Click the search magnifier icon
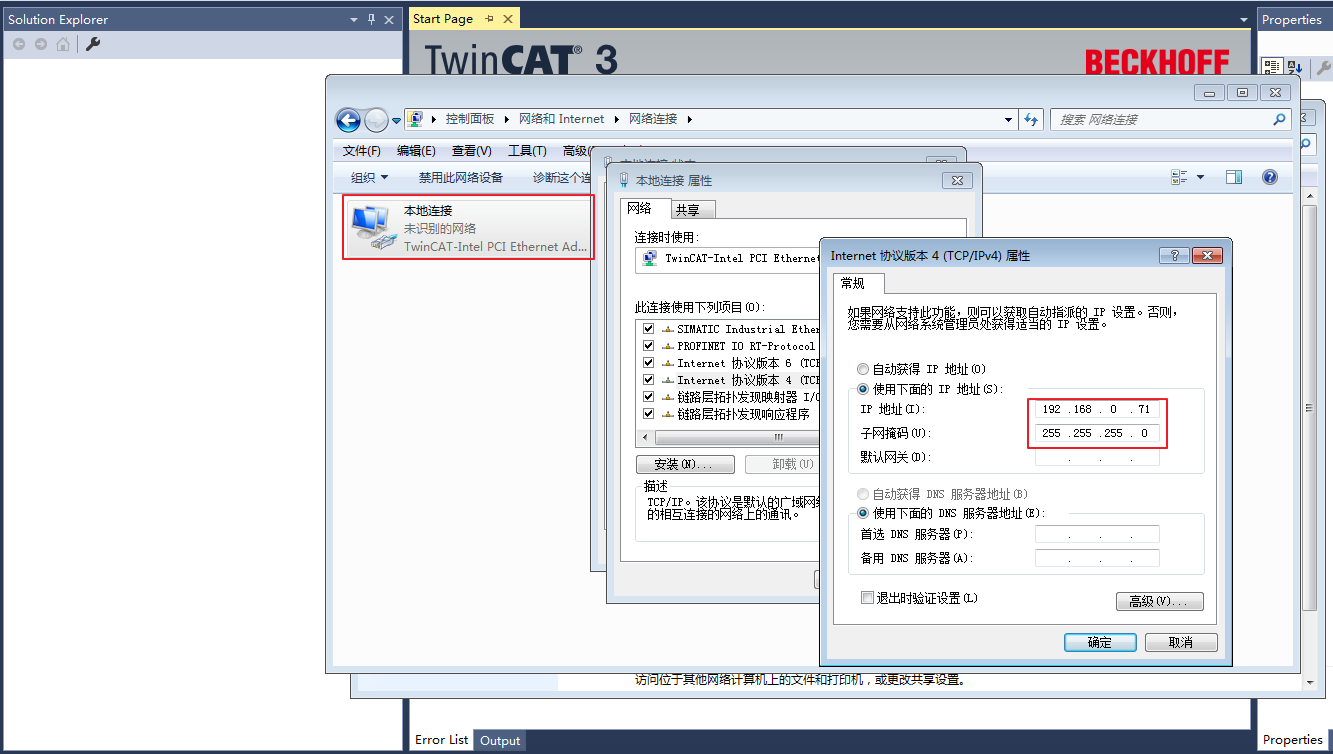The width and height of the screenshot is (1333, 754). [1279, 119]
